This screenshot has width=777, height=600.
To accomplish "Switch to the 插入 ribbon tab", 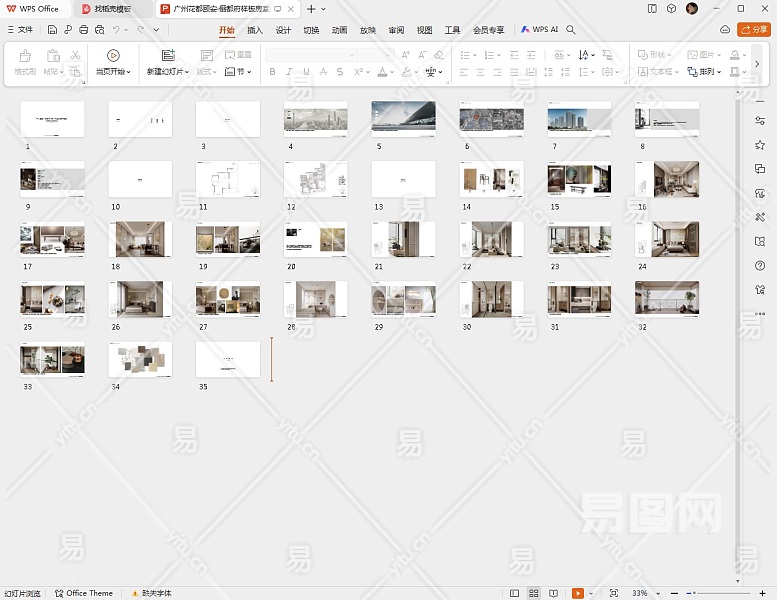I will pyautogui.click(x=255, y=30).
